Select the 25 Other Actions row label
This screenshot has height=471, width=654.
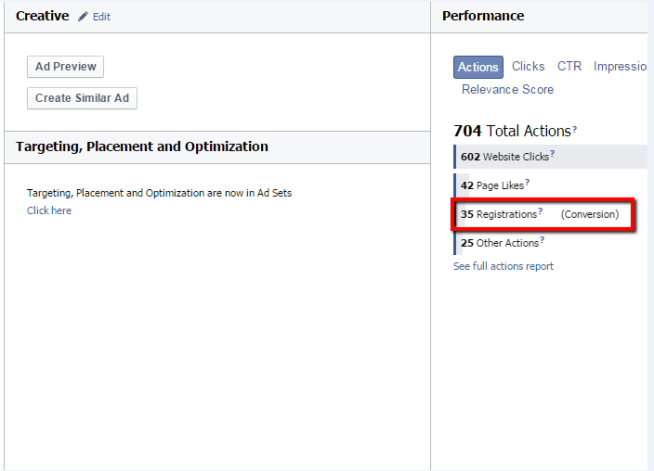499,243
